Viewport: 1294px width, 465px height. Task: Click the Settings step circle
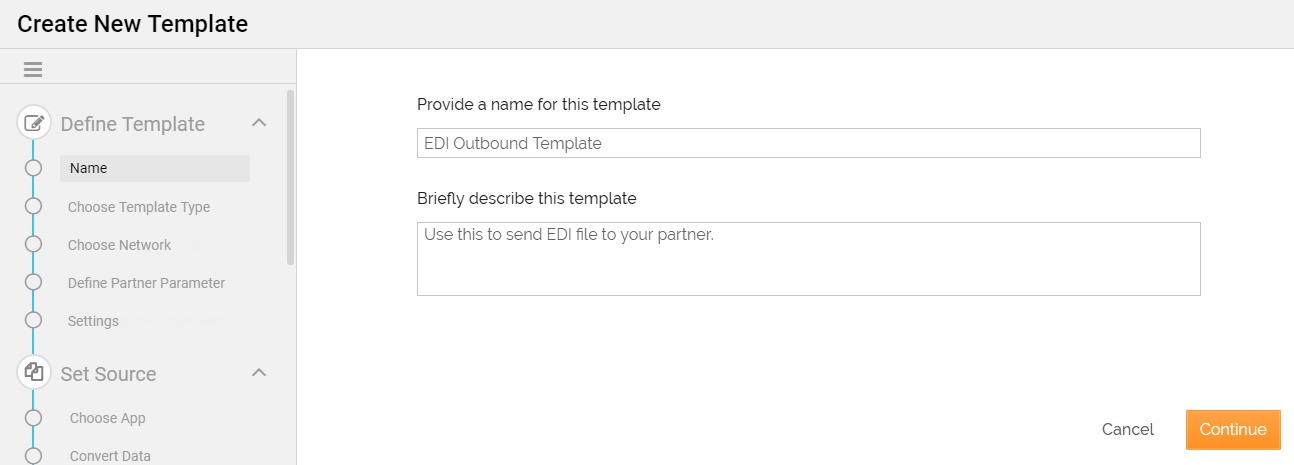[33, 320]
